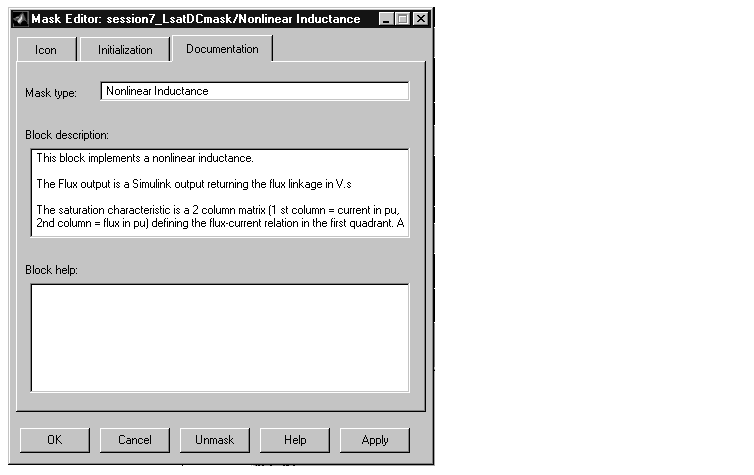Screen dimensions: 754x475
Task: Click the Unmask button
Action: [x=214, y=440]
